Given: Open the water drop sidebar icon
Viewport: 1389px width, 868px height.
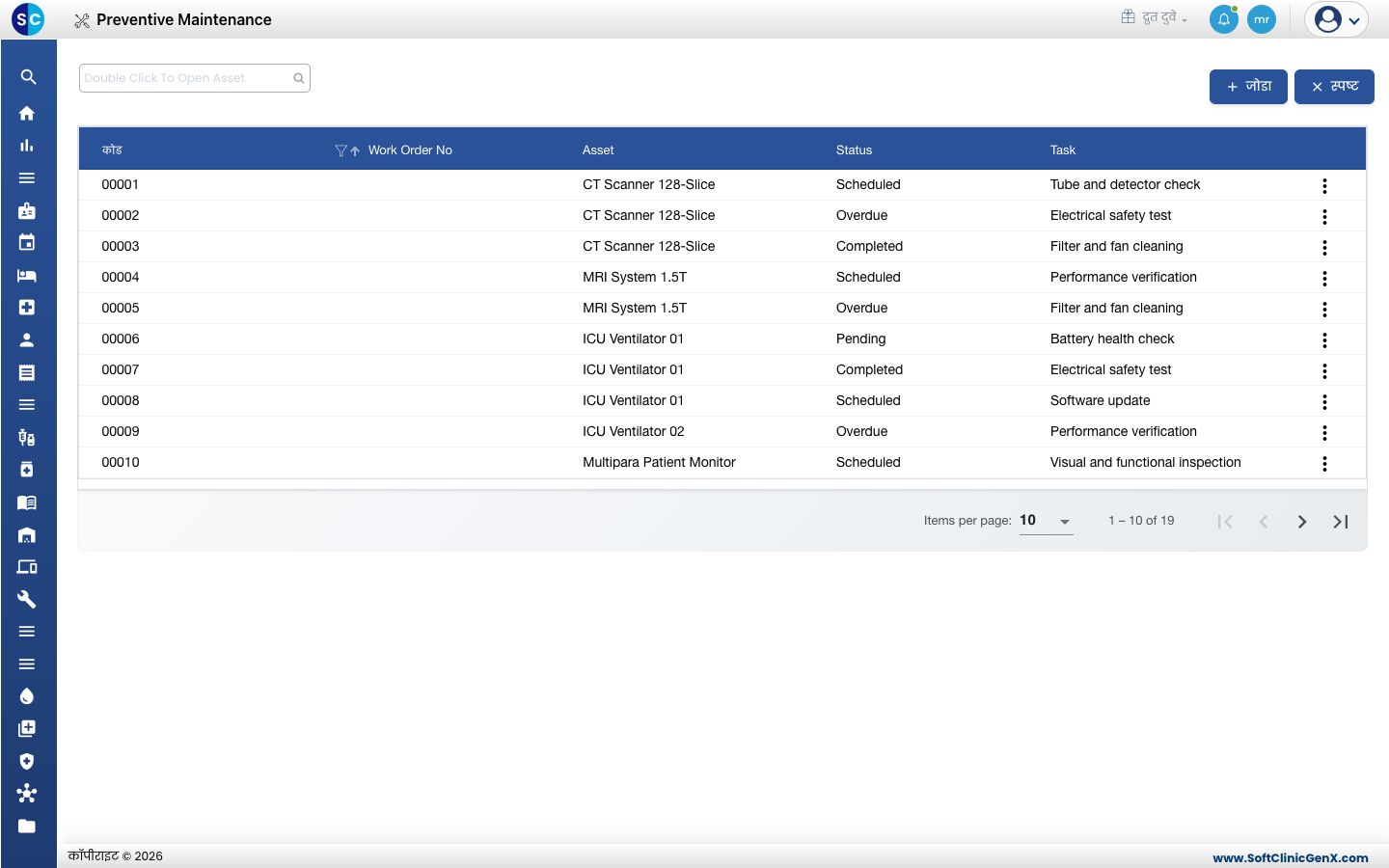Looking at the screenshot, I should pos(27,696).
